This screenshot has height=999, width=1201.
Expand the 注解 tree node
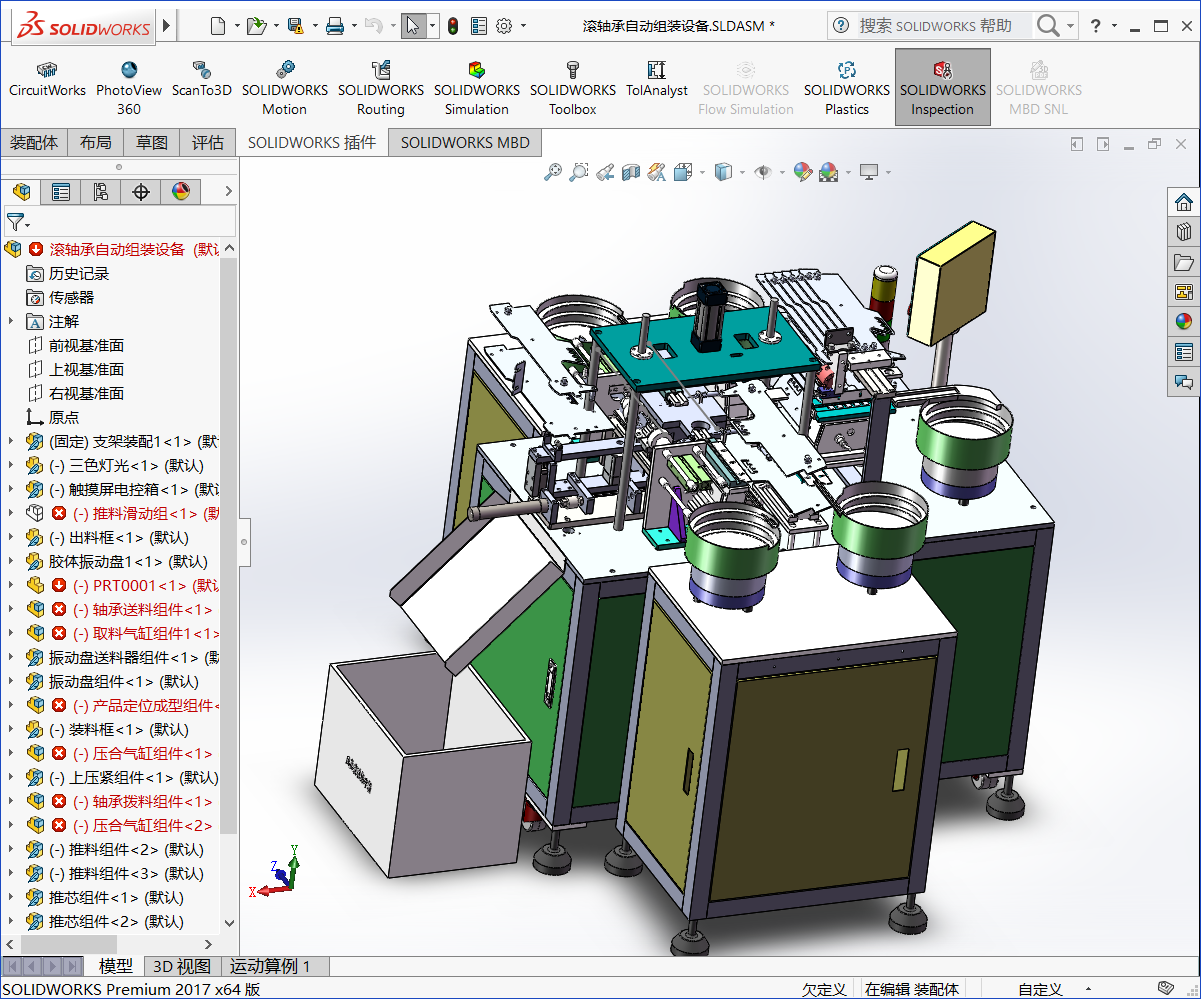tap(11, 321)
